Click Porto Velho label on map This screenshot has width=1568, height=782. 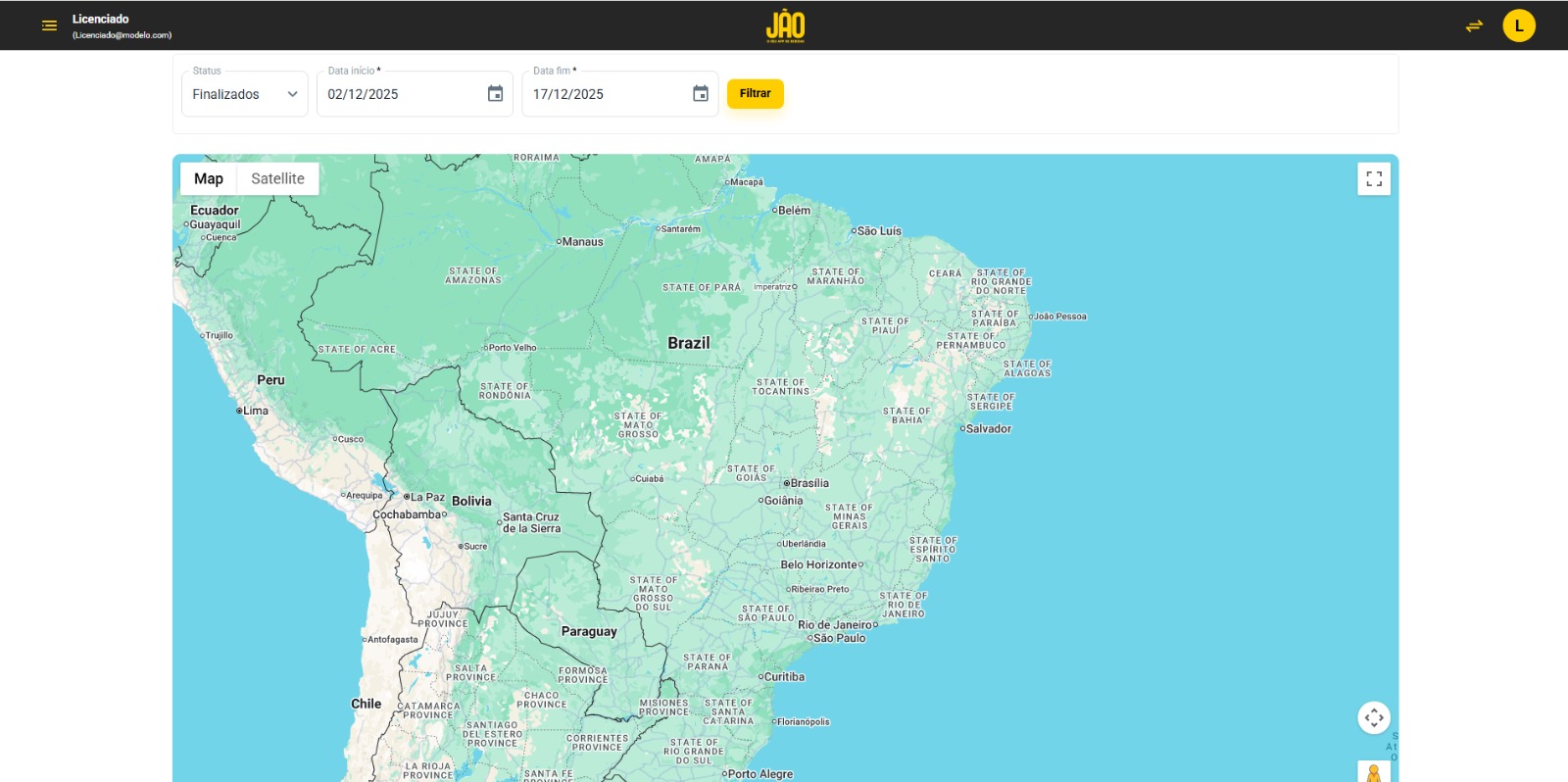(513, 348)
